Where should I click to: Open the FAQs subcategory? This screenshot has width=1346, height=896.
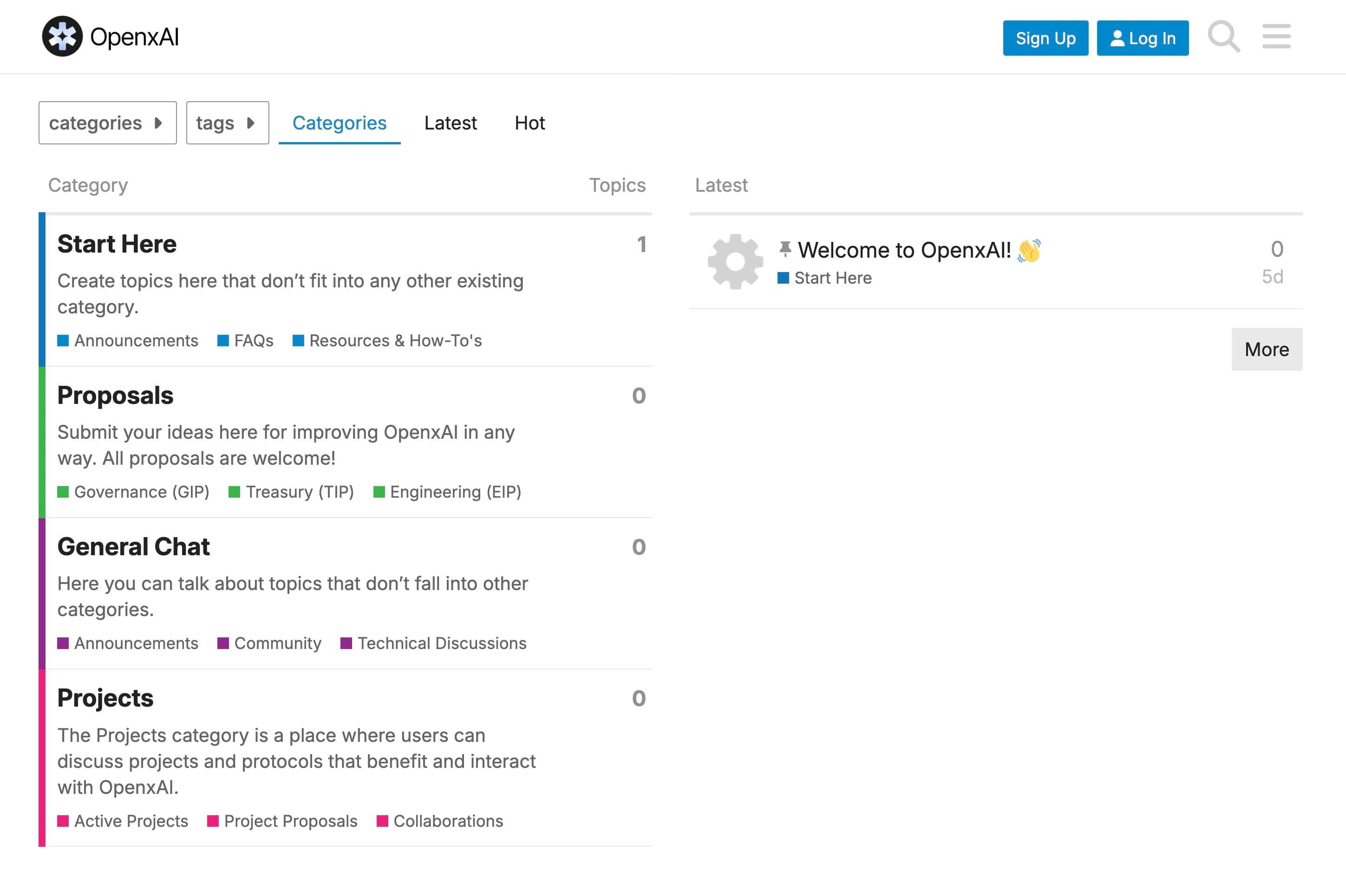245,341
